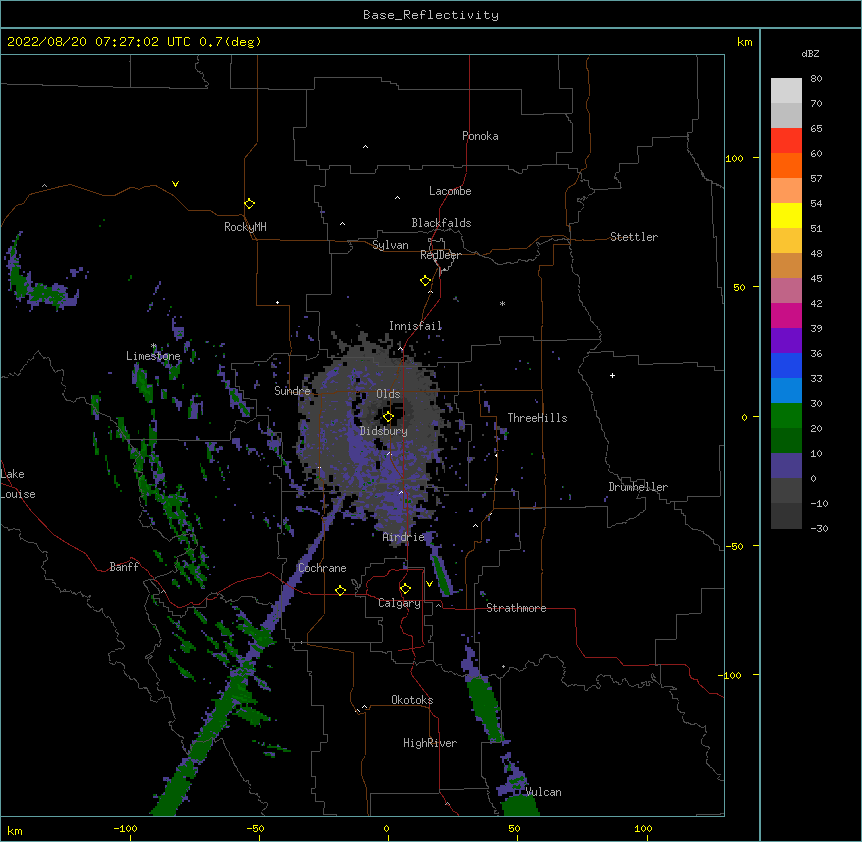
Task: Click the yellow diamond marker below Cochrane
Action: click(x=340, y=590)
